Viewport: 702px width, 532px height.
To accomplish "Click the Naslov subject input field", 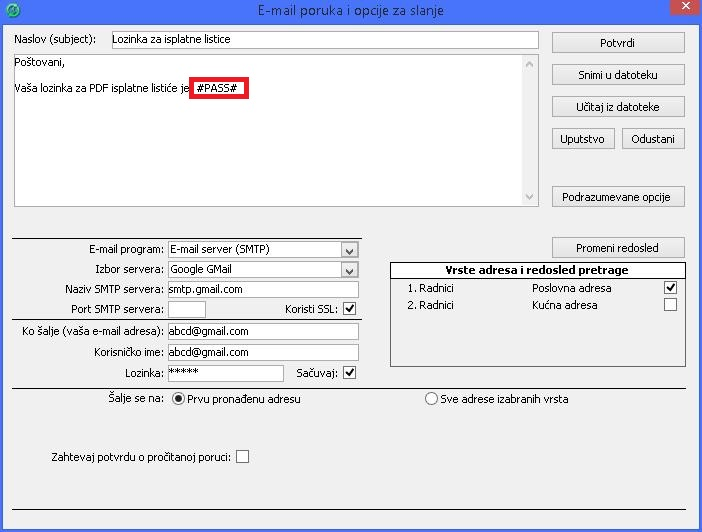I will click(x=323, y=40).
